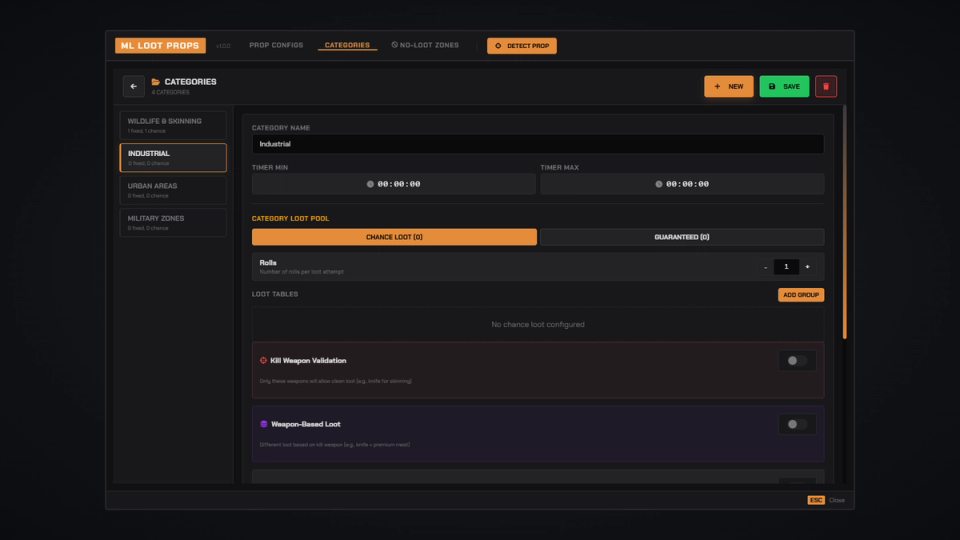Click the Timer Max clock icon
This screenshot has width=960, height=540.
coord(659,184)
